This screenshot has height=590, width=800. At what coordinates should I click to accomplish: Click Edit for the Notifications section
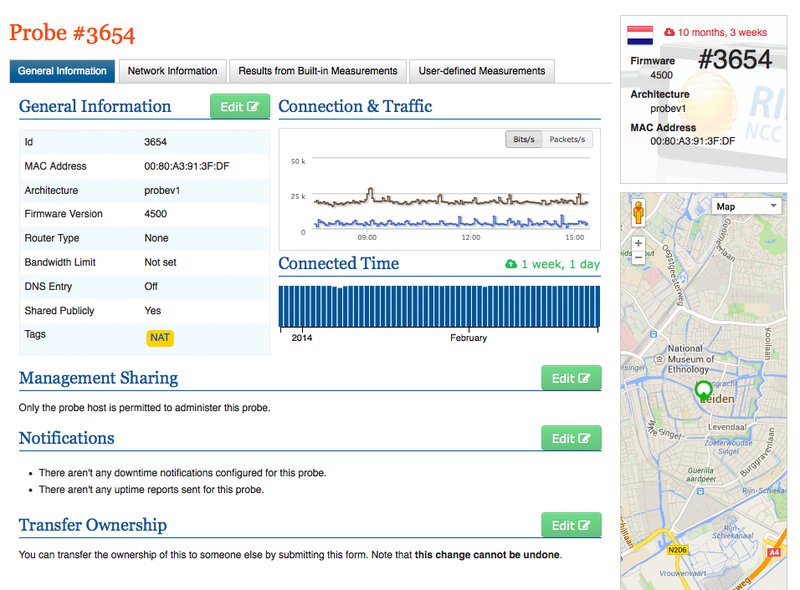point(570,437)
